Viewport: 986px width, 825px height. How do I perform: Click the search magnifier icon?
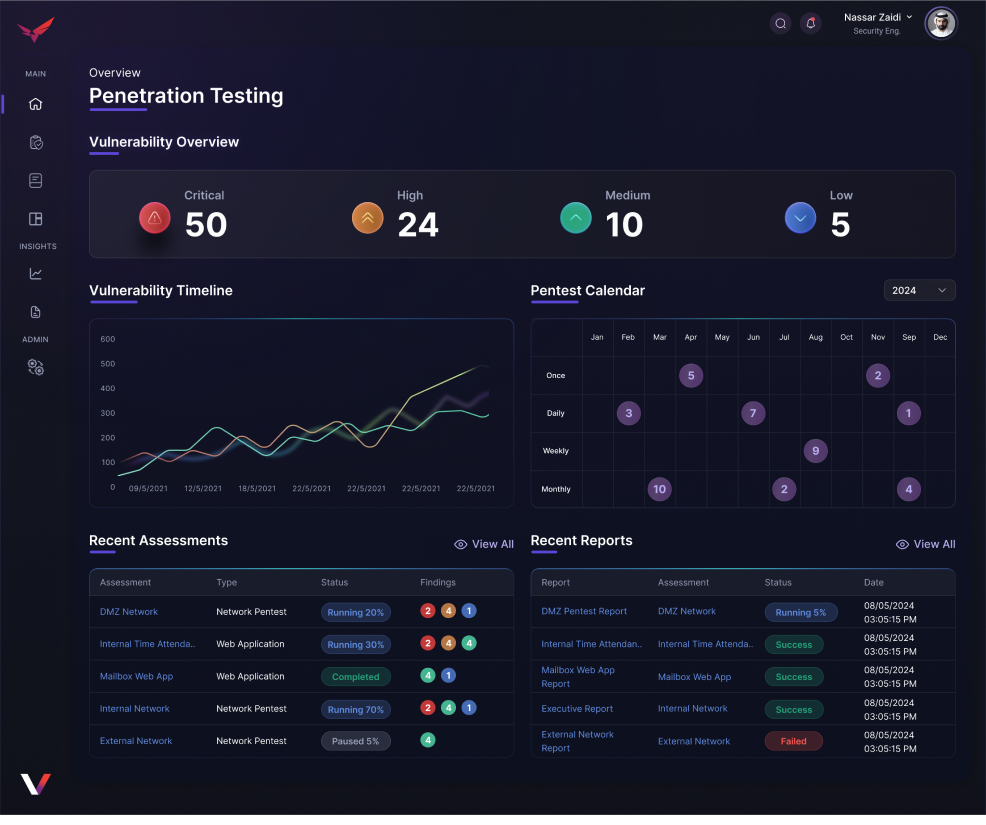[780, 24]
